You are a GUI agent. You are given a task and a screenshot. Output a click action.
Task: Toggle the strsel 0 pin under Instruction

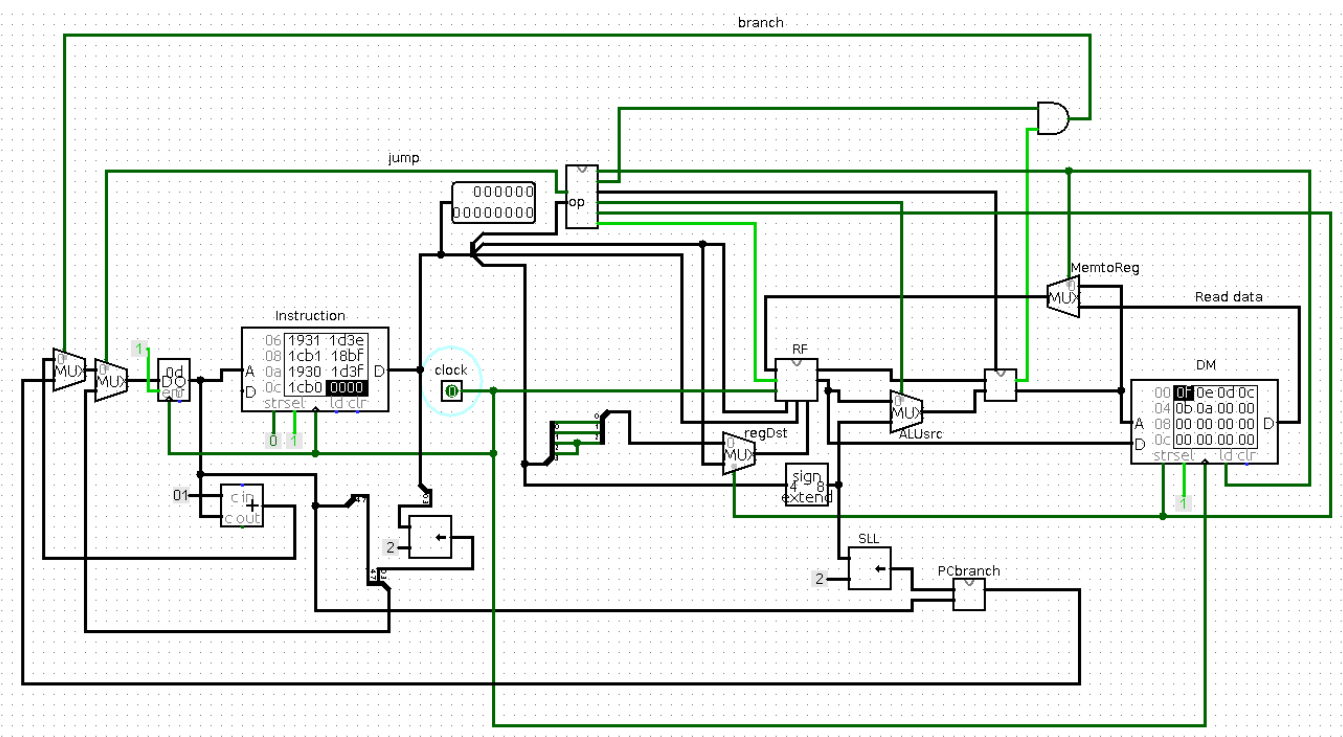pyautogui.click(x=273, y=438)
